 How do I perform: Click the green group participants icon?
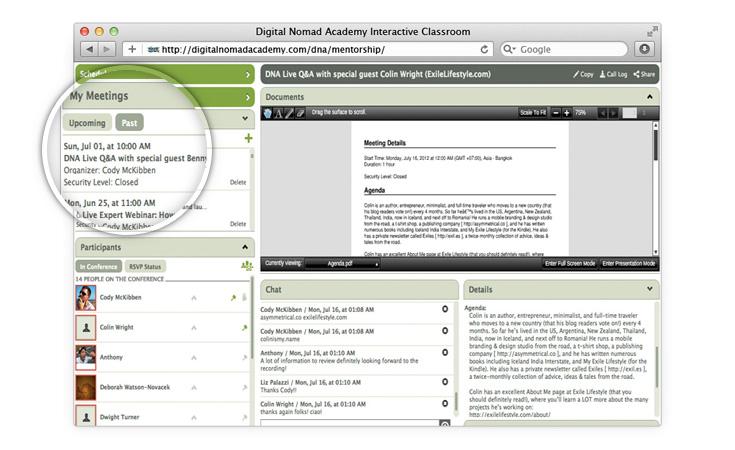coord(247,266)
